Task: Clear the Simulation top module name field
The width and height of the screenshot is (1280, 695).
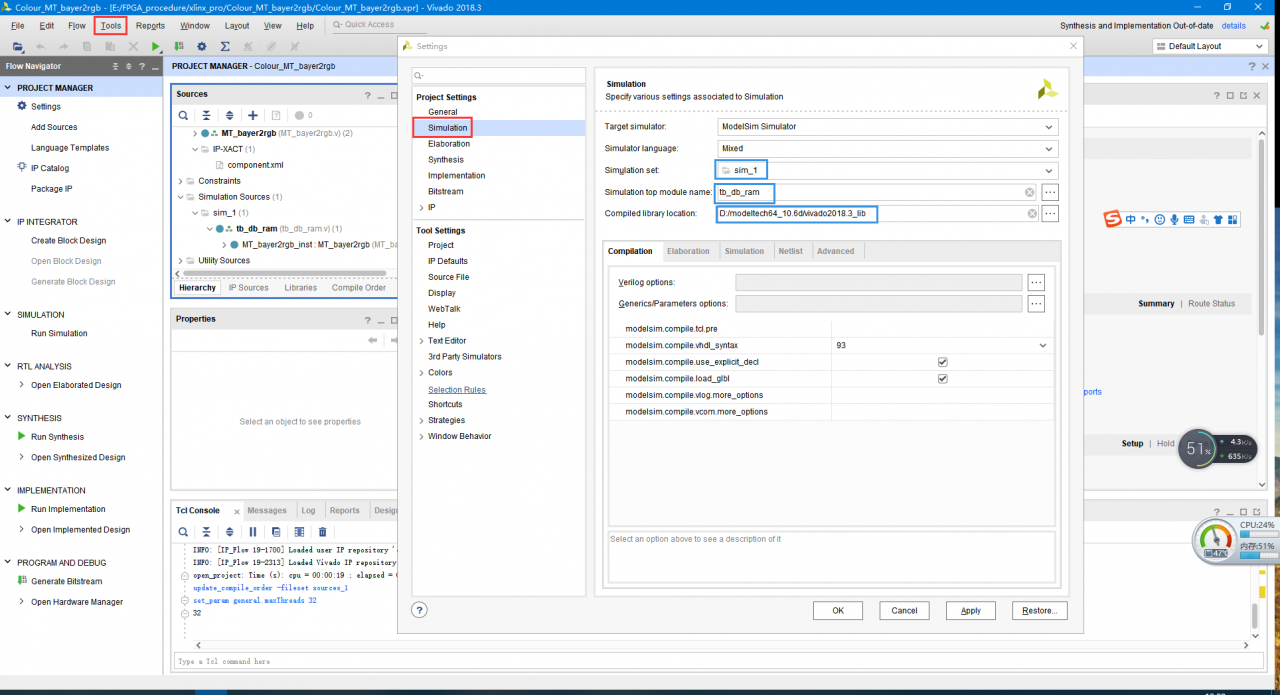Action: coord(1029,192)
